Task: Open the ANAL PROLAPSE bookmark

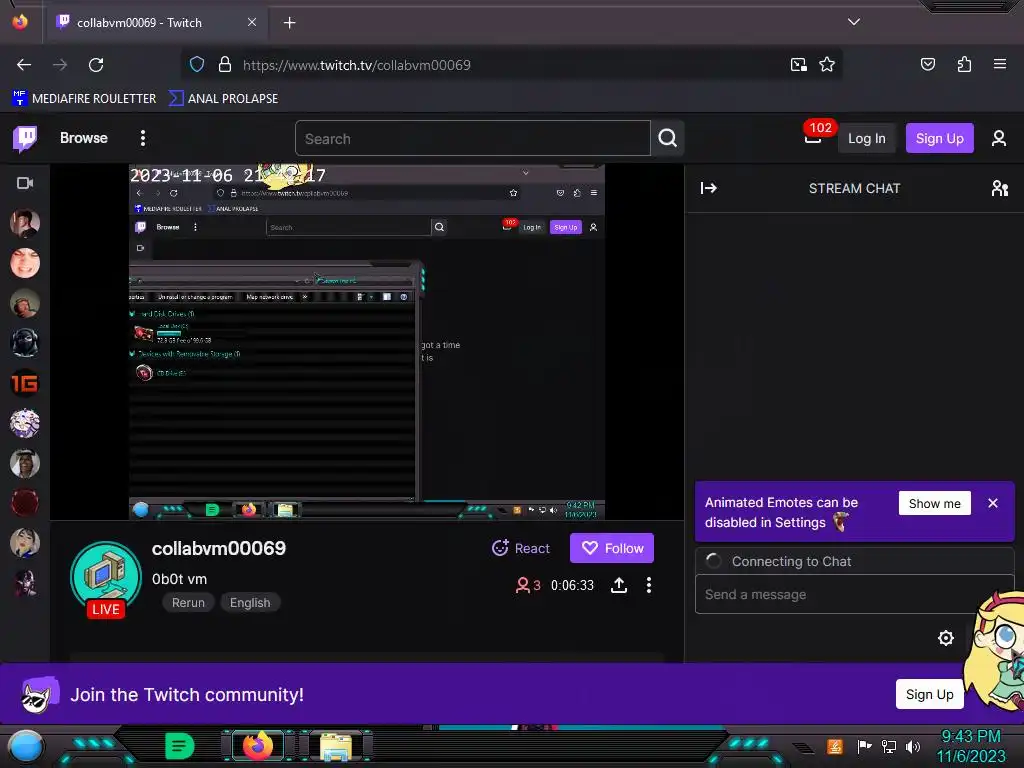Action: click(x=223, y=99)
